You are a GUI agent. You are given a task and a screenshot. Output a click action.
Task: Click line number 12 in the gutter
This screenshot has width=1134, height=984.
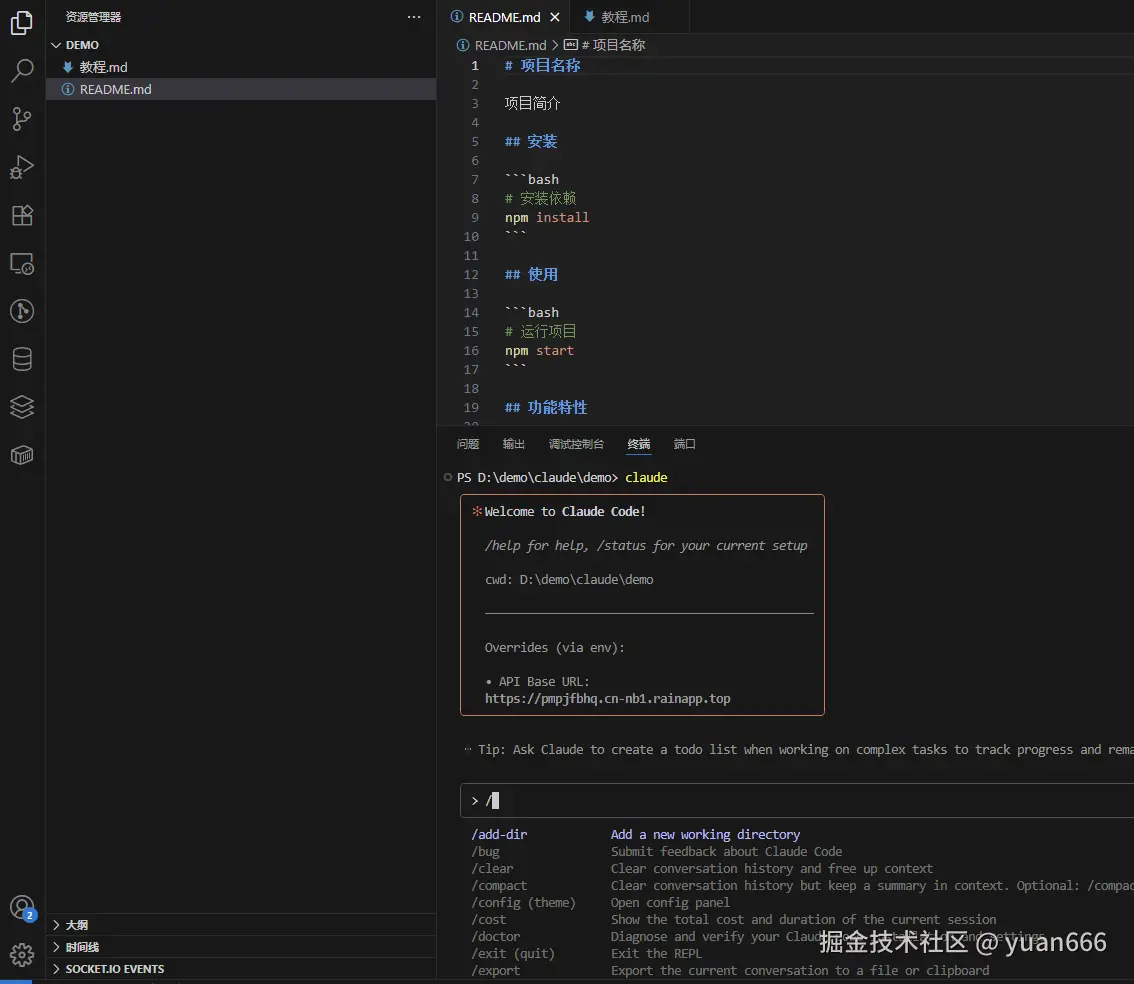coord(471,275)
